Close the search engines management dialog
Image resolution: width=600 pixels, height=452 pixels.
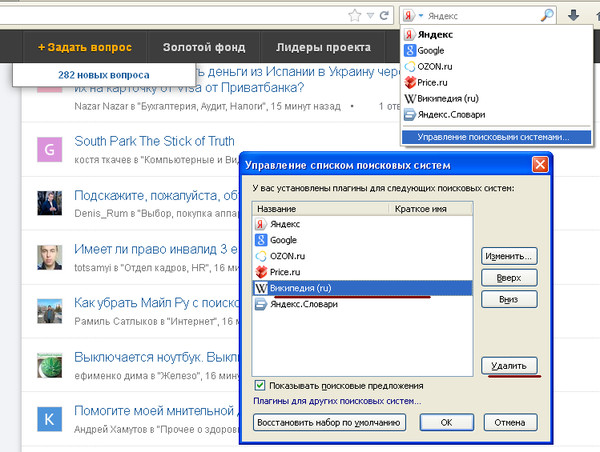(x=540, y=165)
